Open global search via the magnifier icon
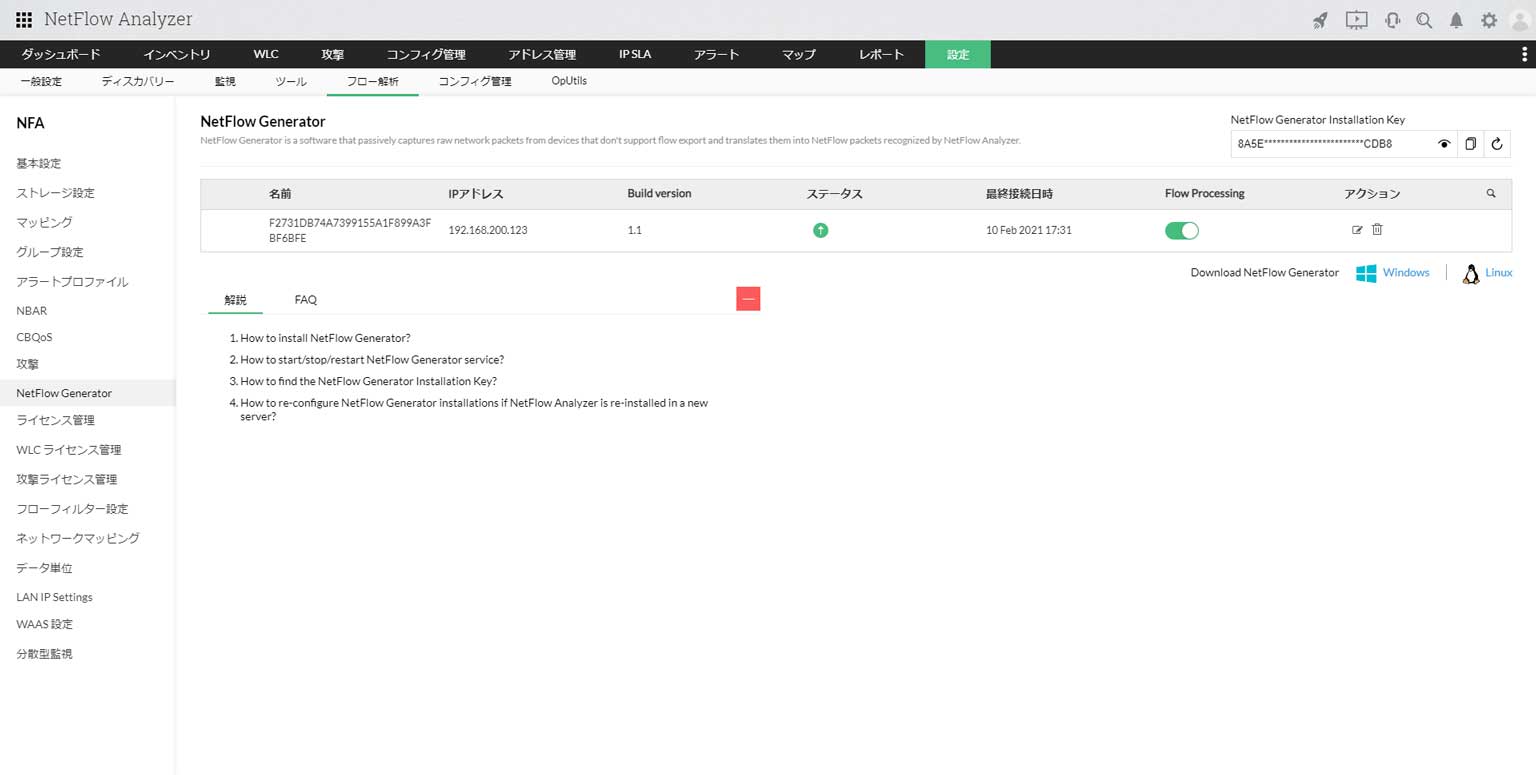The image size is (1536, 775). (x=1424, y=19)
